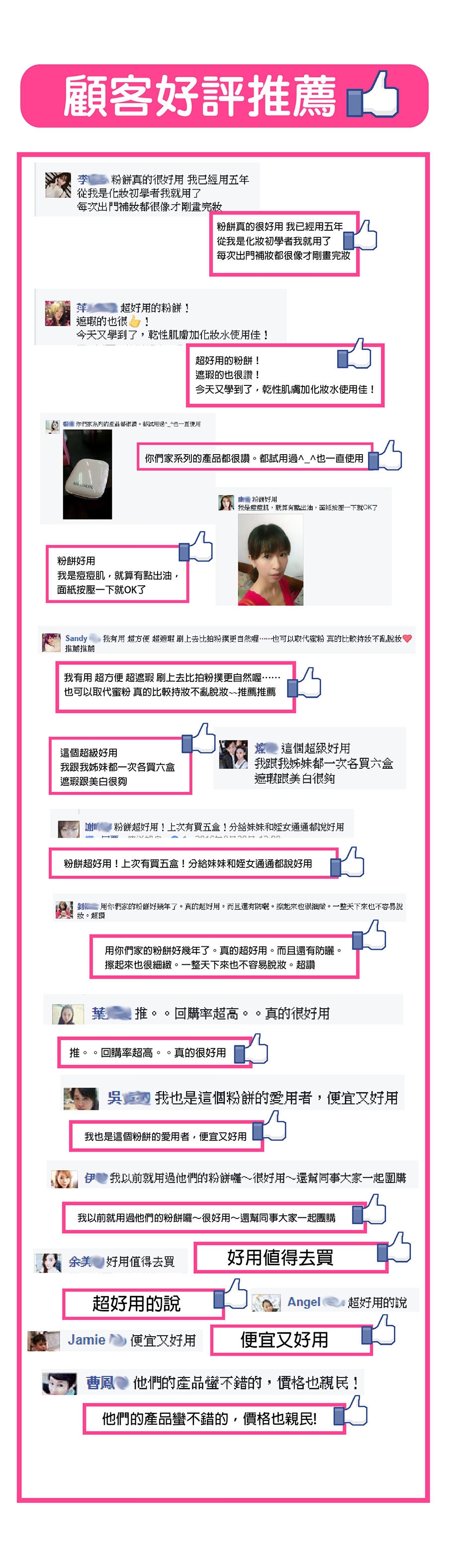
Task: Click the 顧客好評推薦 pink header banner
Action: [225, 95]
